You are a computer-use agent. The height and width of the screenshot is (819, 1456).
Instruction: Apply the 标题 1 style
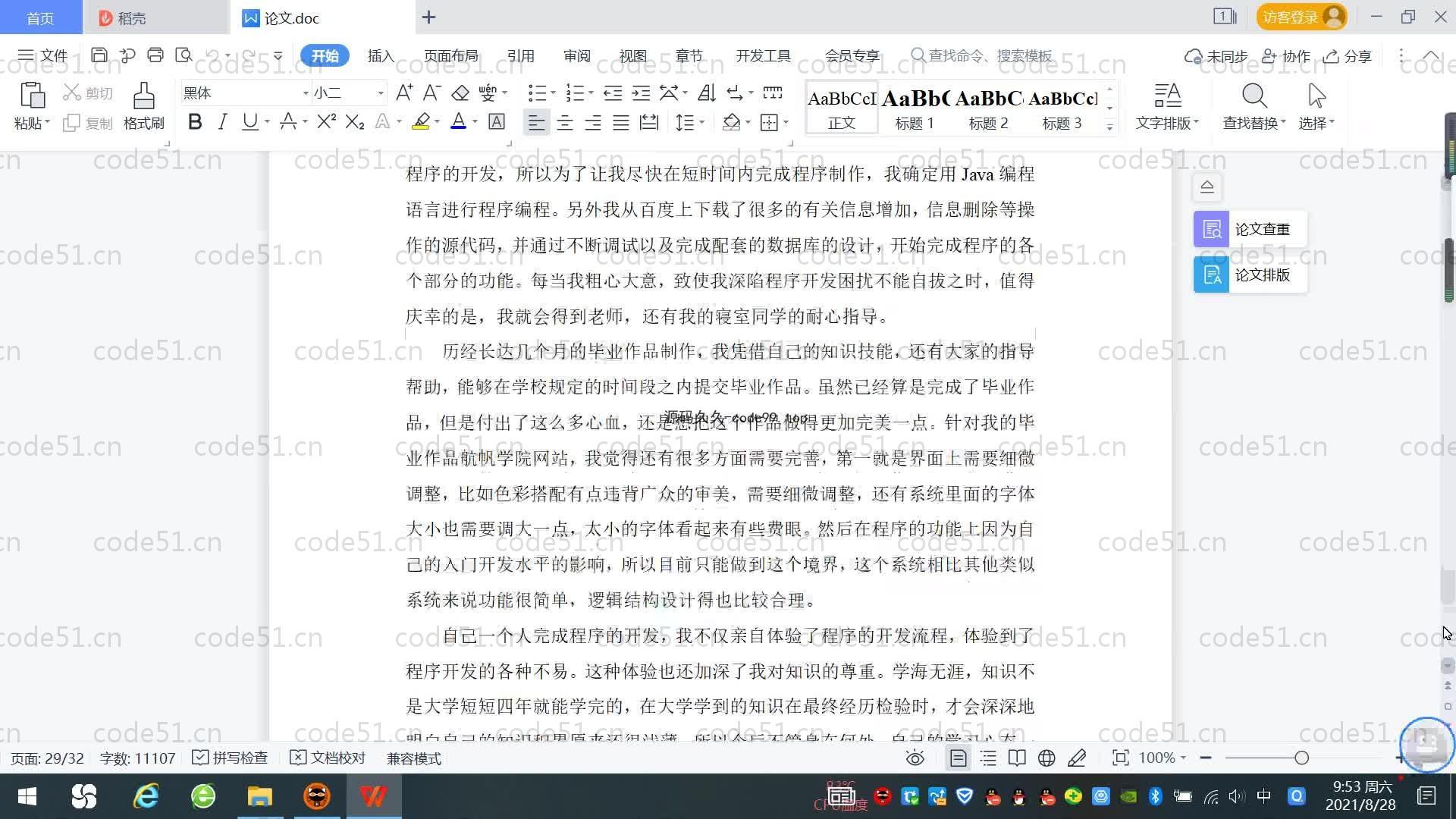[915, 108]
